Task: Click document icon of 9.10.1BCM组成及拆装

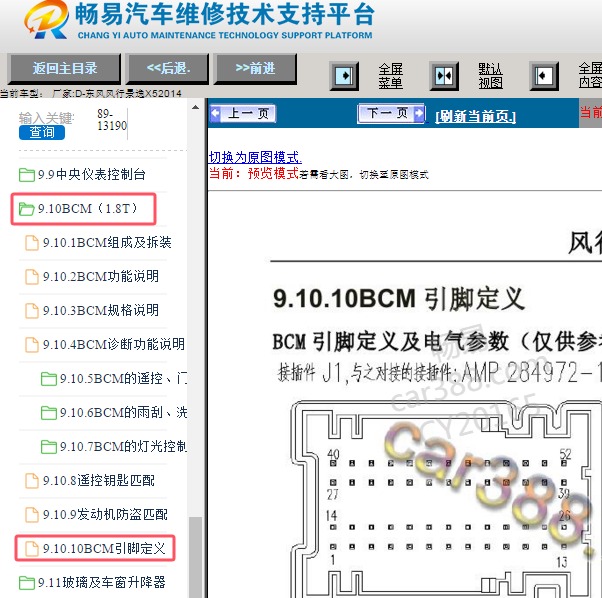Action: click(32, 243)
